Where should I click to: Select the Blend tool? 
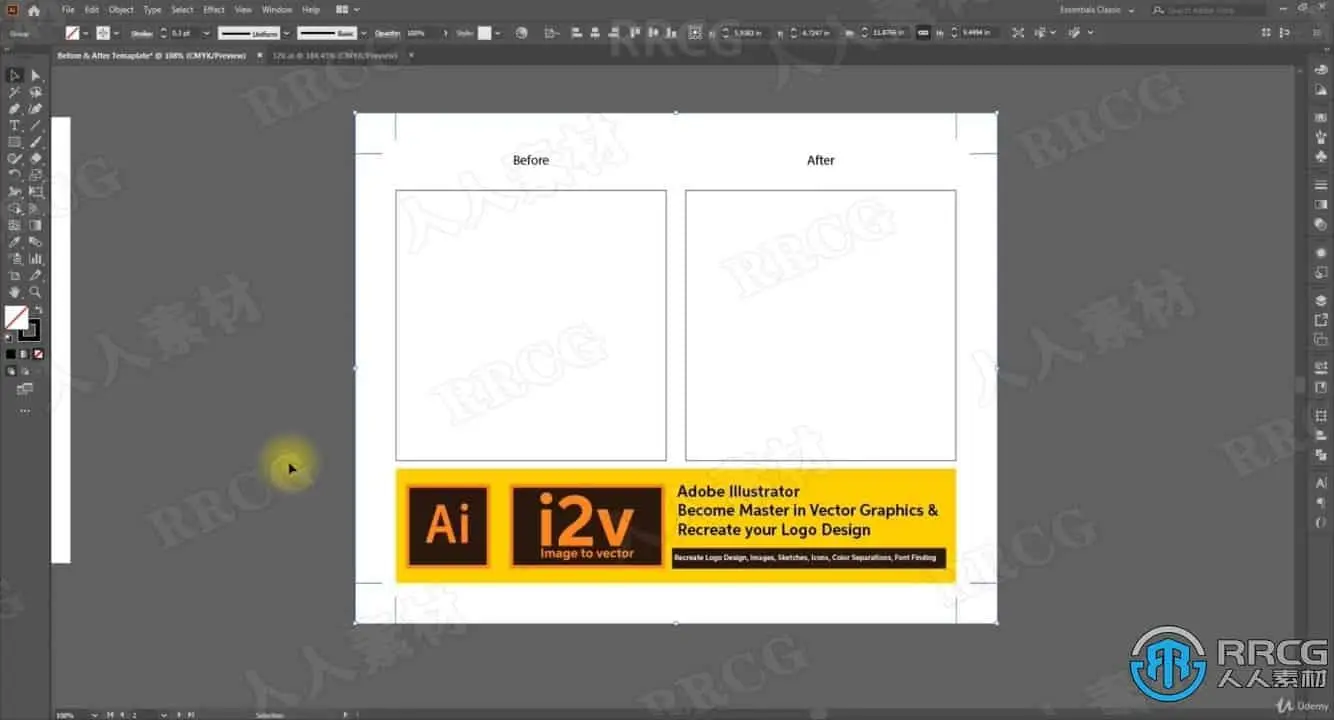[36, 242]
